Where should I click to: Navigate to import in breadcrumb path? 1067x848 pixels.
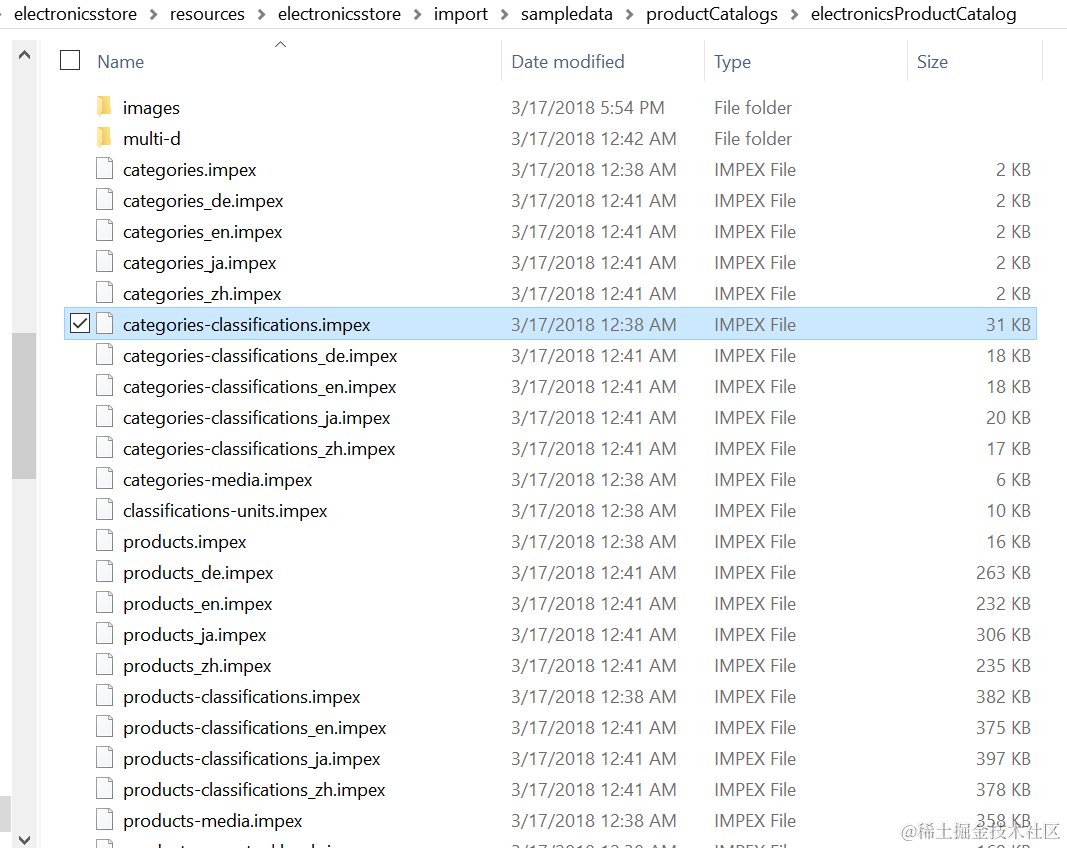pos(461,14)
